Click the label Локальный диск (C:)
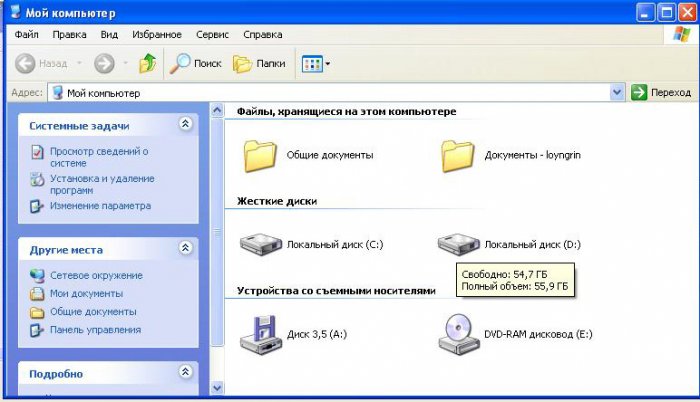 click(335, 244)
